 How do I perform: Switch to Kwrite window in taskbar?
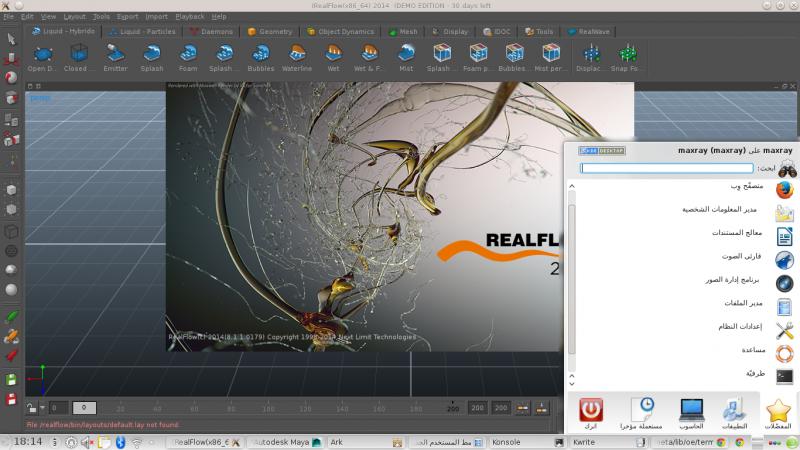(609, 442)
